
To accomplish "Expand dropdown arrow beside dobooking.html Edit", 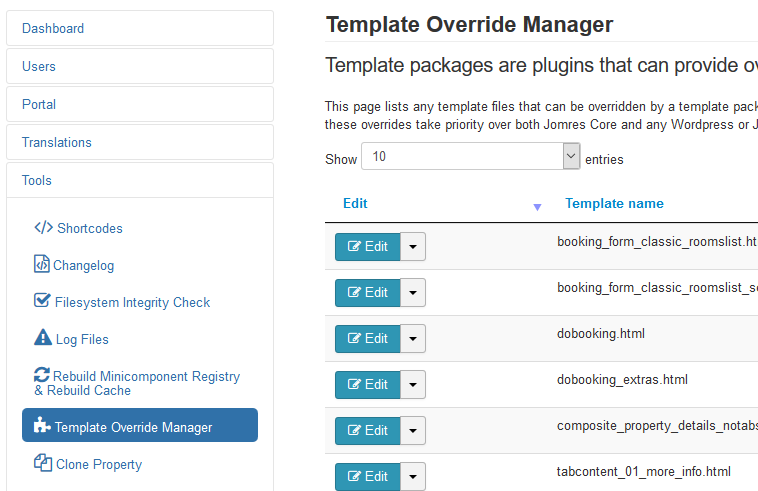I will 413,338.
